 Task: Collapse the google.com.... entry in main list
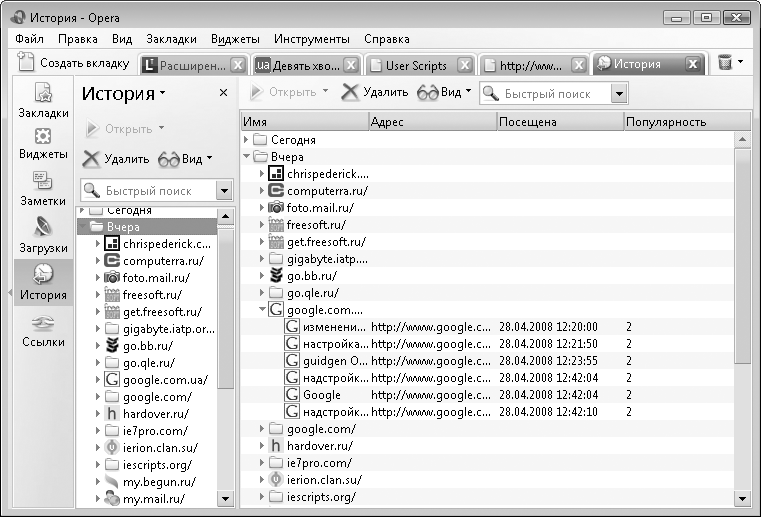click(x=262, y=309)
